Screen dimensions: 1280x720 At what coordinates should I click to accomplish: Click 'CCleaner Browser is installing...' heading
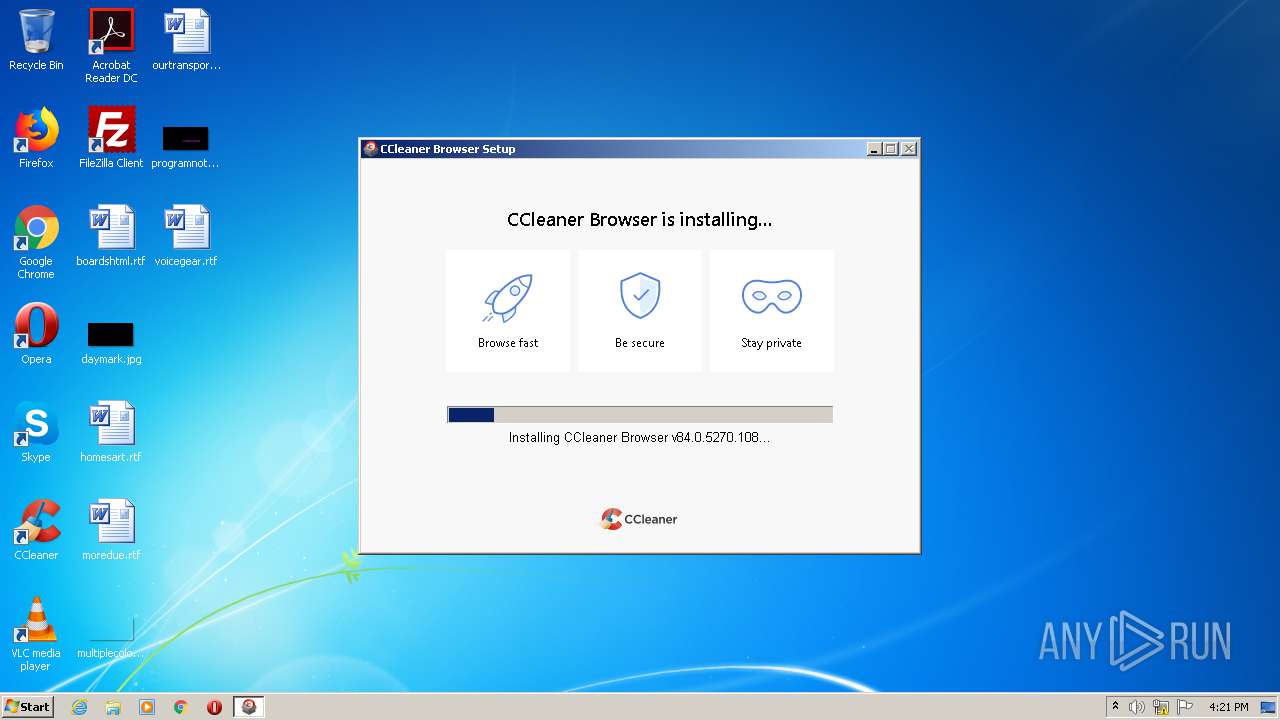coord(639,219)
